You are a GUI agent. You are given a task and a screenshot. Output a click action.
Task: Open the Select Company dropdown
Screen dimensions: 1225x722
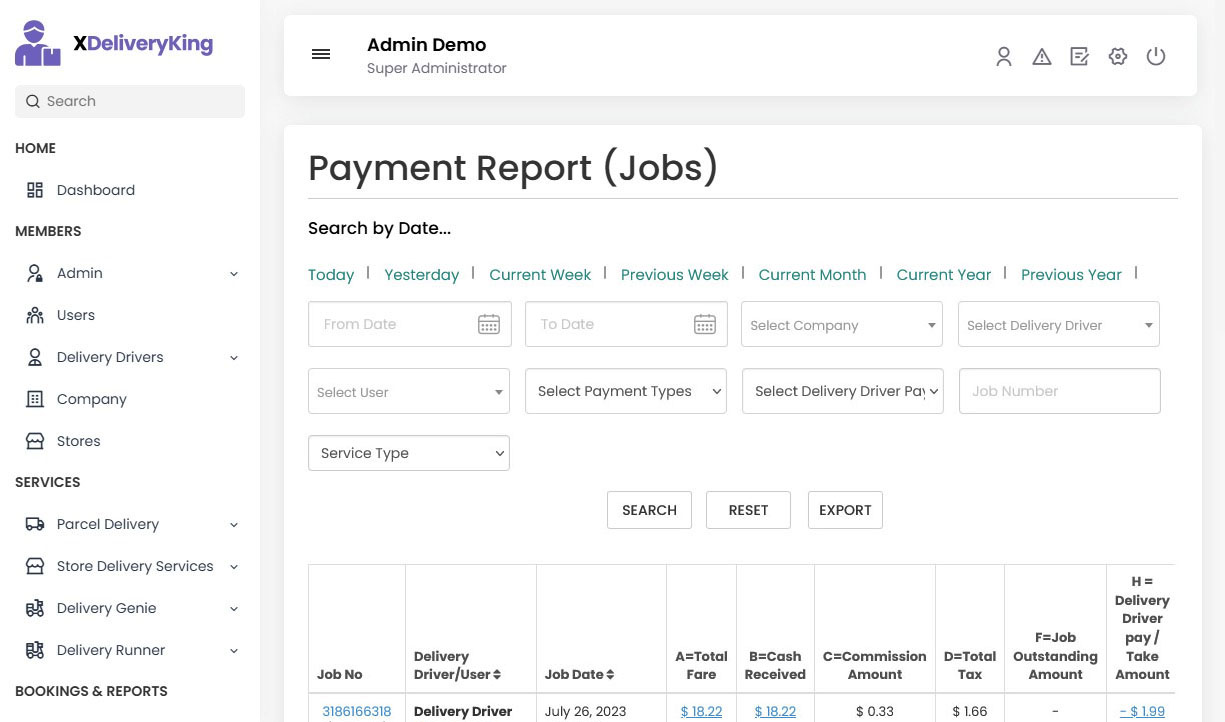tap(841, 324)
